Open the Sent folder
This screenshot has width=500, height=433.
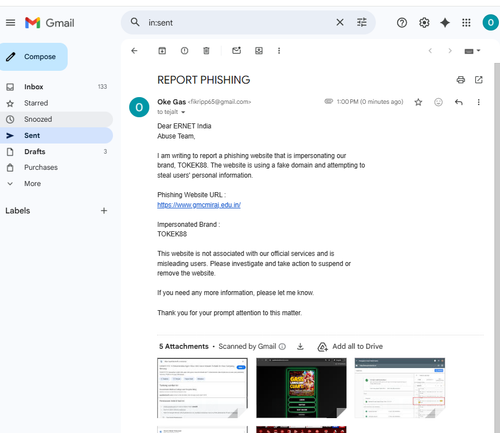pos(56,135)
